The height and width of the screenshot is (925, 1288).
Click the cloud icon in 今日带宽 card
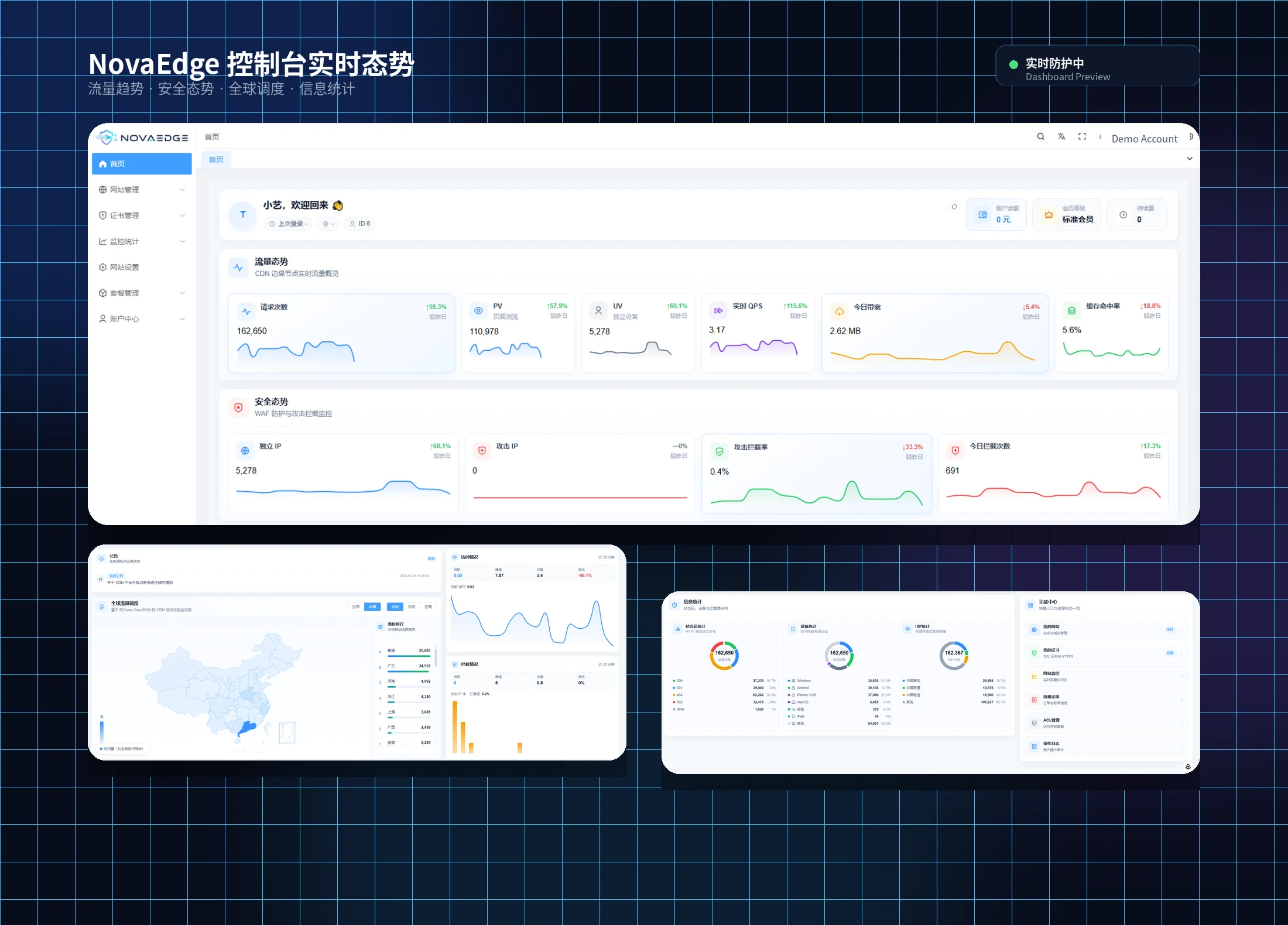pyautogui.click(x=840, y=311)
